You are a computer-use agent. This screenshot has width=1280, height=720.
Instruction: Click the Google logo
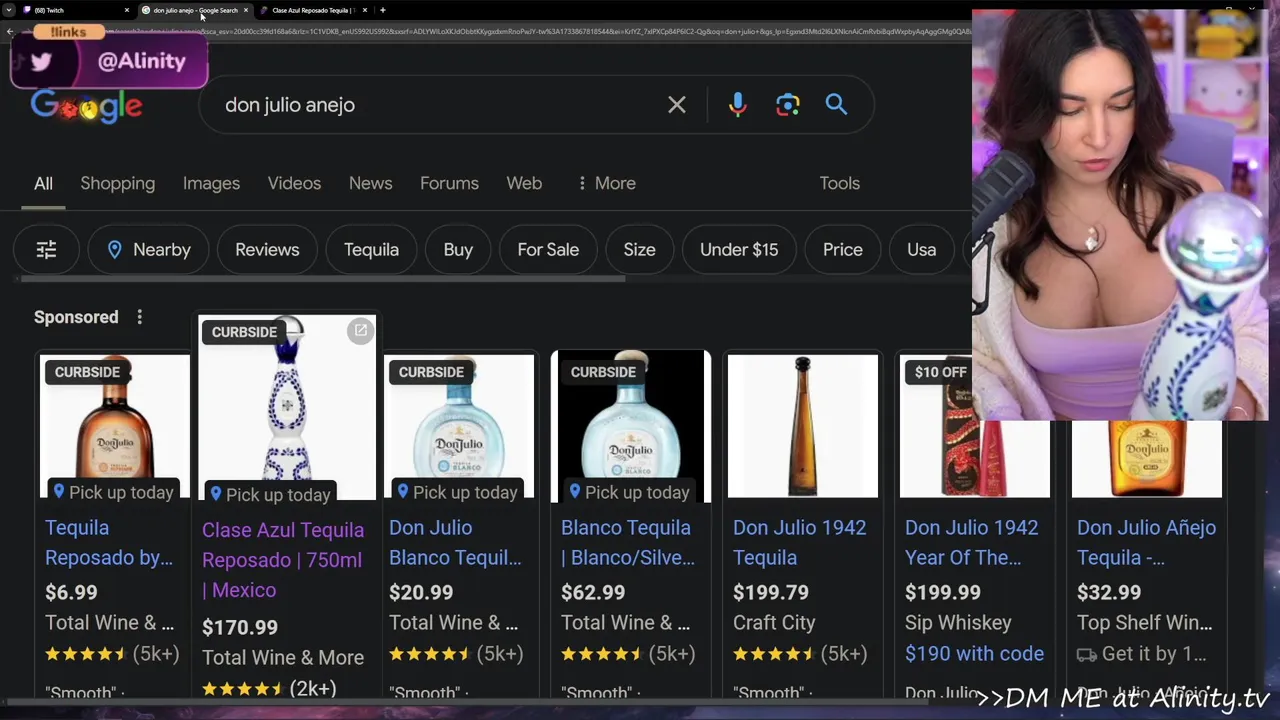(86, 106)
